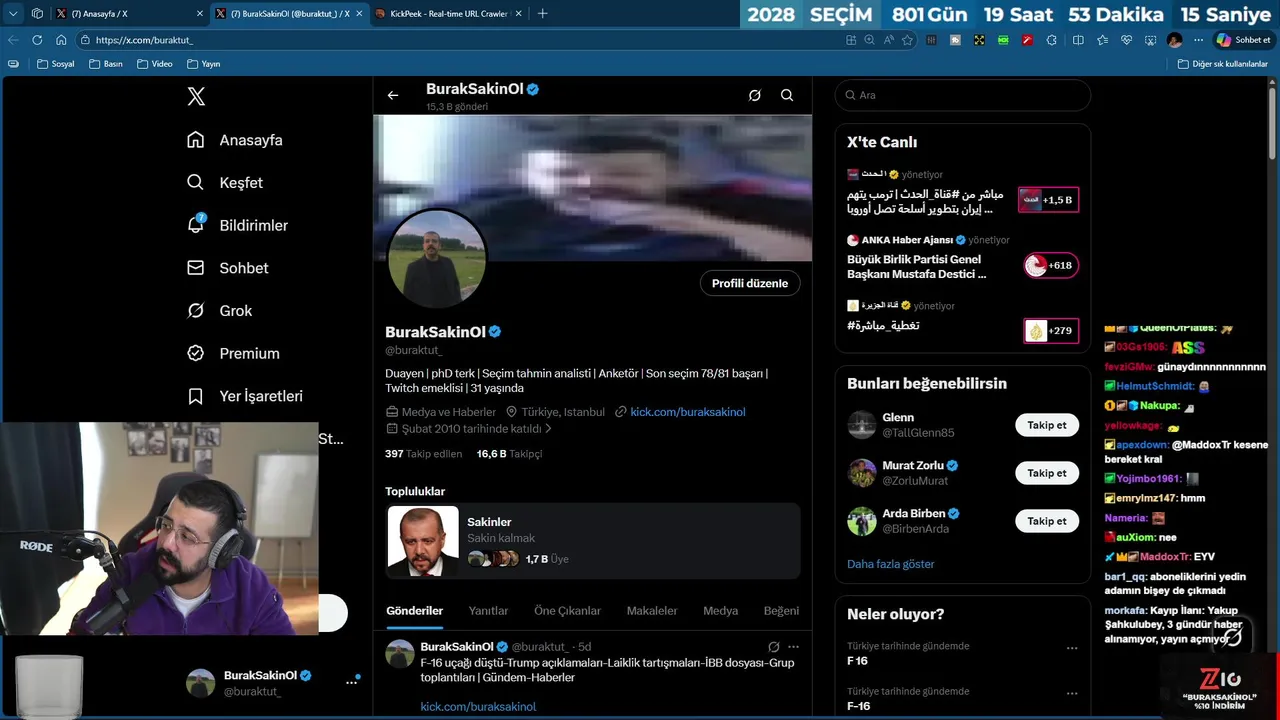Image resolution: width=1280 pixels, height=720 pixels.
Task: Open account switcher dots next to BurakSakinOl
Action: [351, 682]
